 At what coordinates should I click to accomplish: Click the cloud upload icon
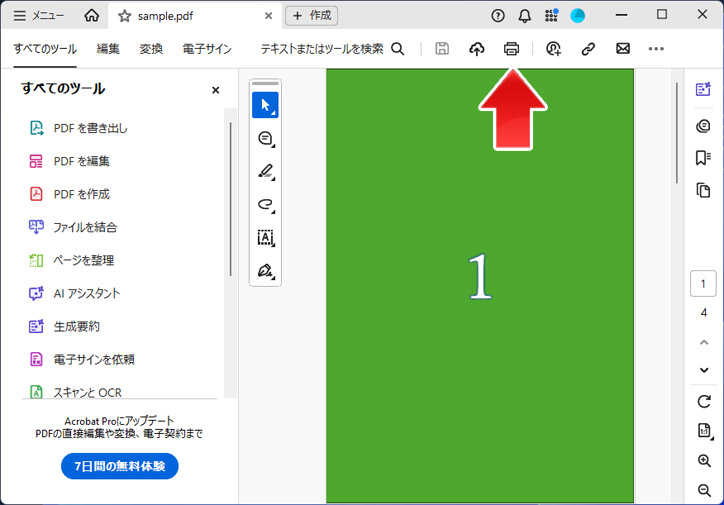(x=477, y=48)
